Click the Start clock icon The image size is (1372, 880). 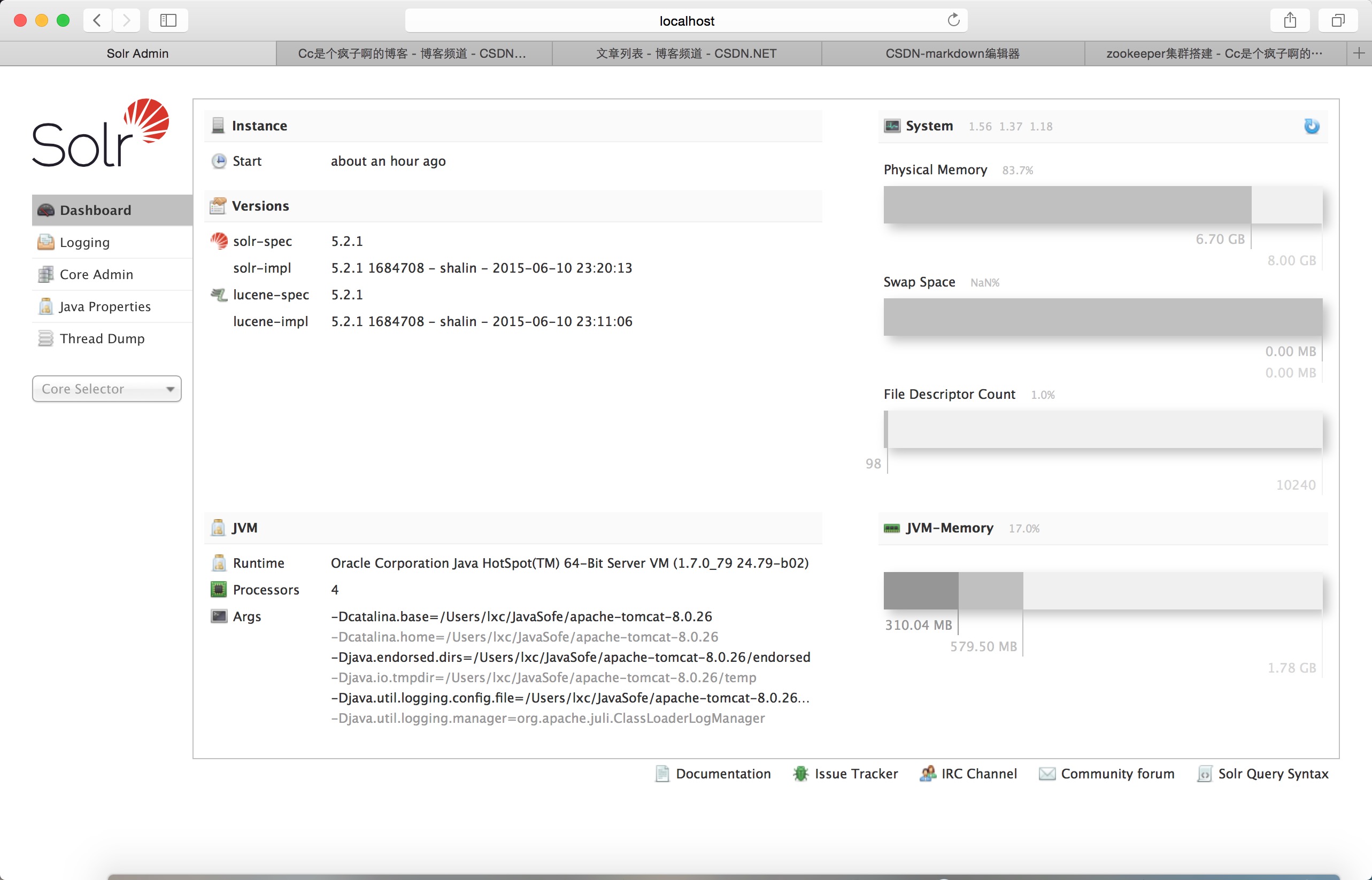click(x=219, y=161)
